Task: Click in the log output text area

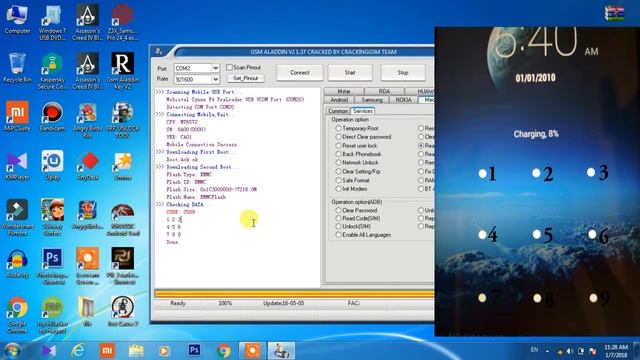Action: click(237, 187)
